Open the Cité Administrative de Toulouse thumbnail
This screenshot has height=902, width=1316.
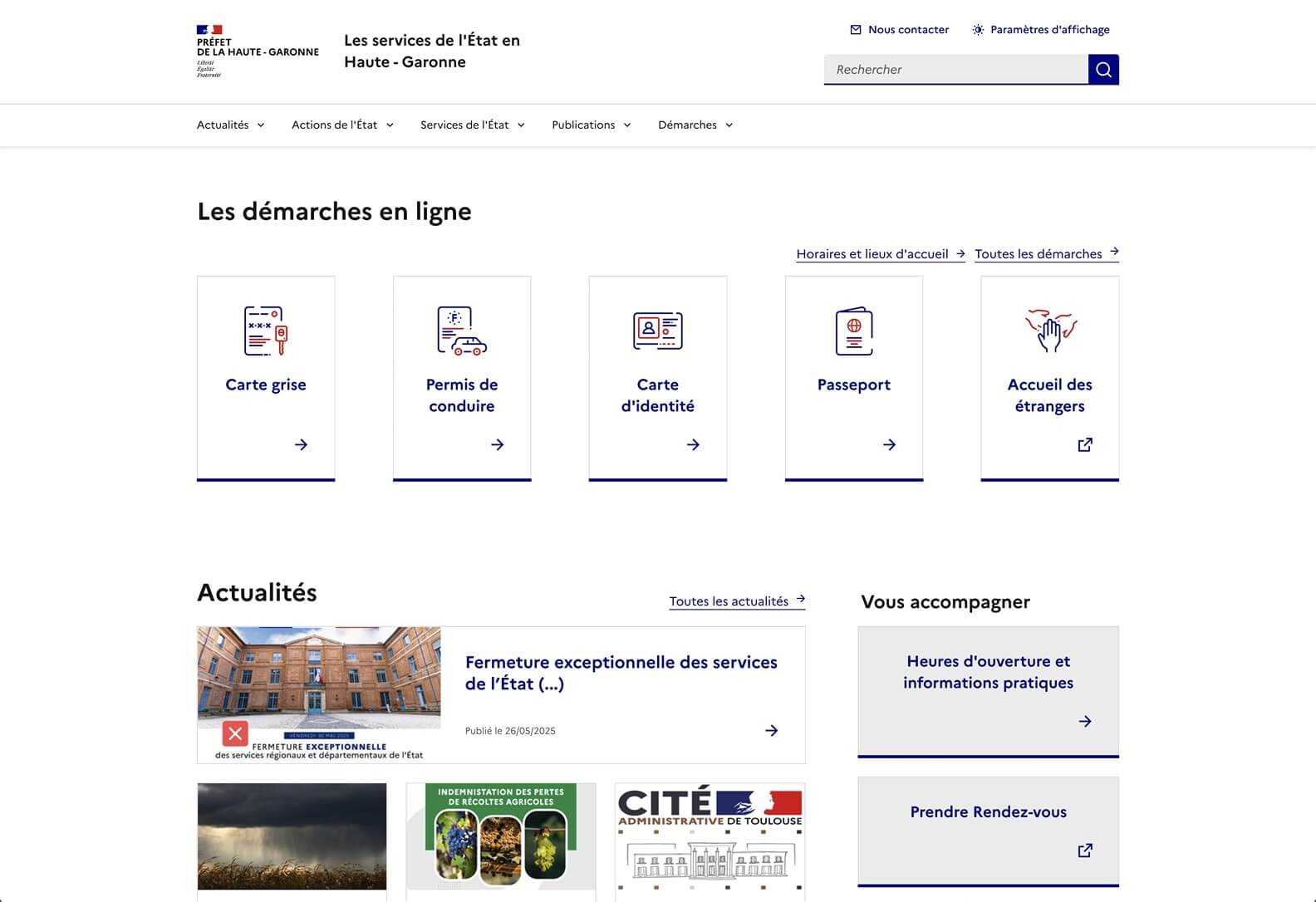710,841
